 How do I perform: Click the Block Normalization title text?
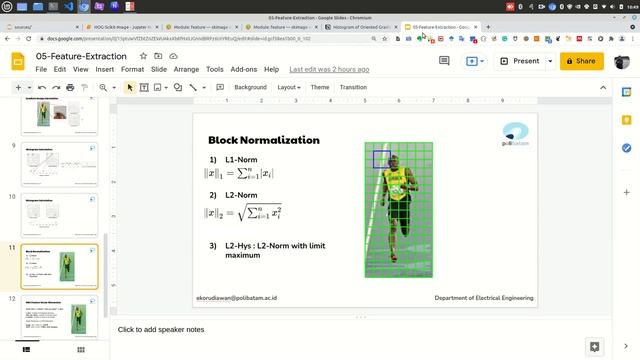tap(264, 140)
